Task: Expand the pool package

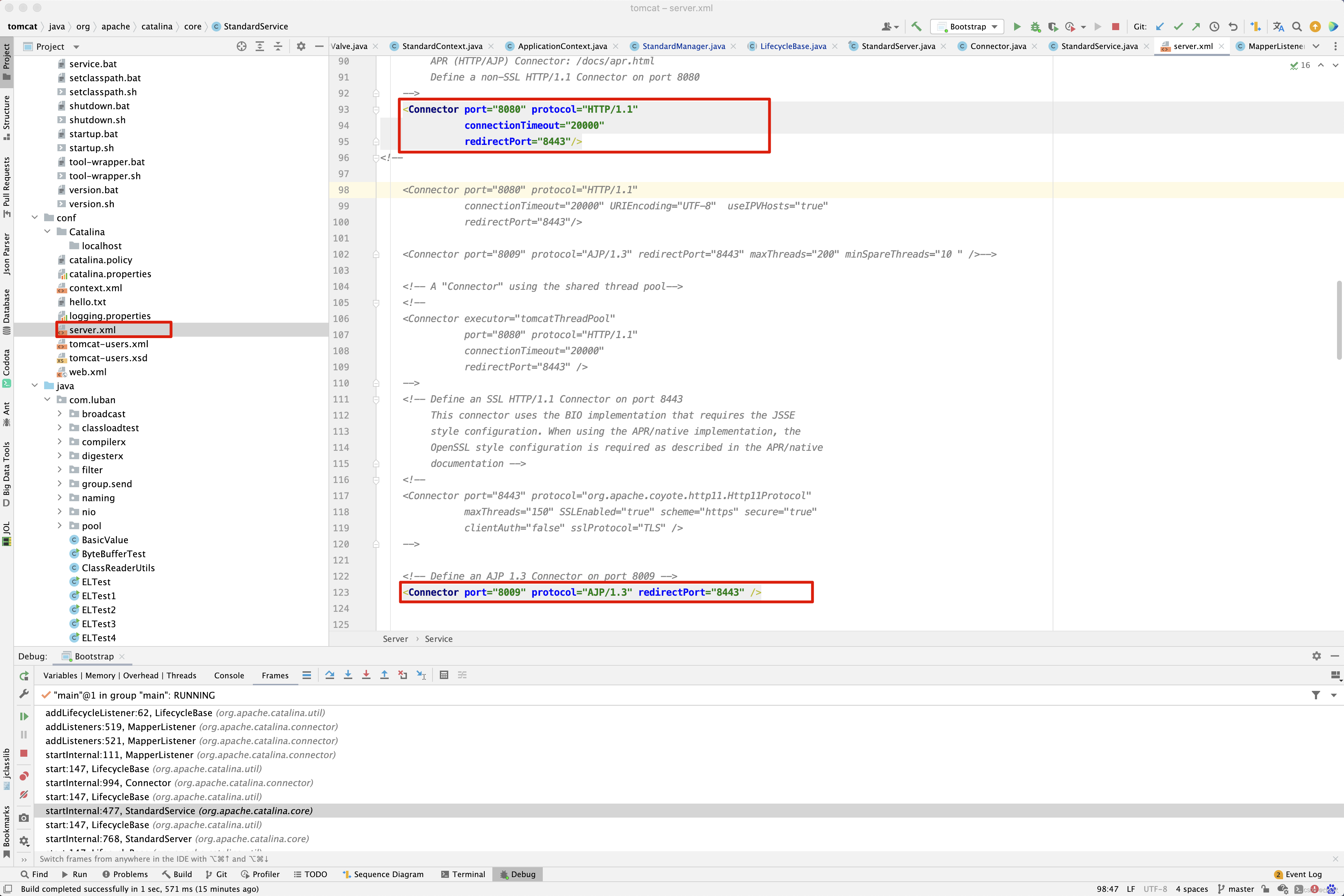Action: point(60,525)
